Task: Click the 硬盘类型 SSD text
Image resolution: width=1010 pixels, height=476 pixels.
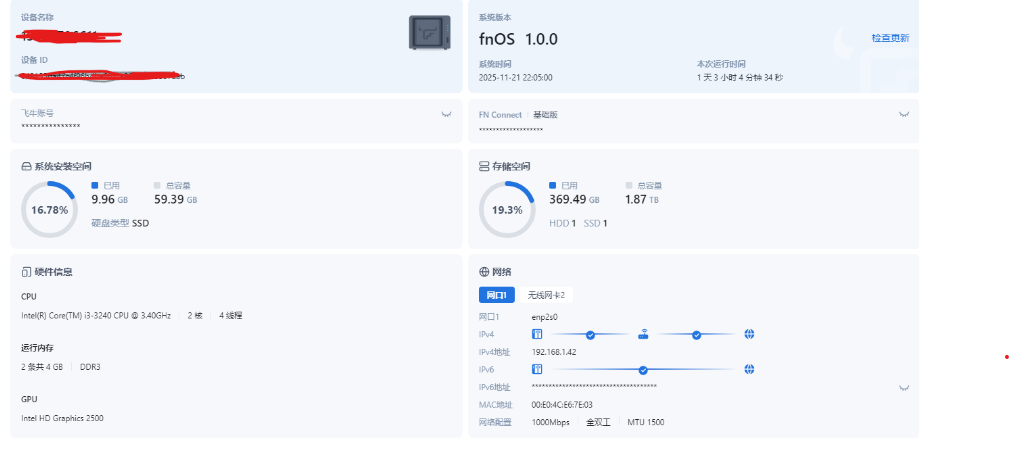Action: point(120,223)
